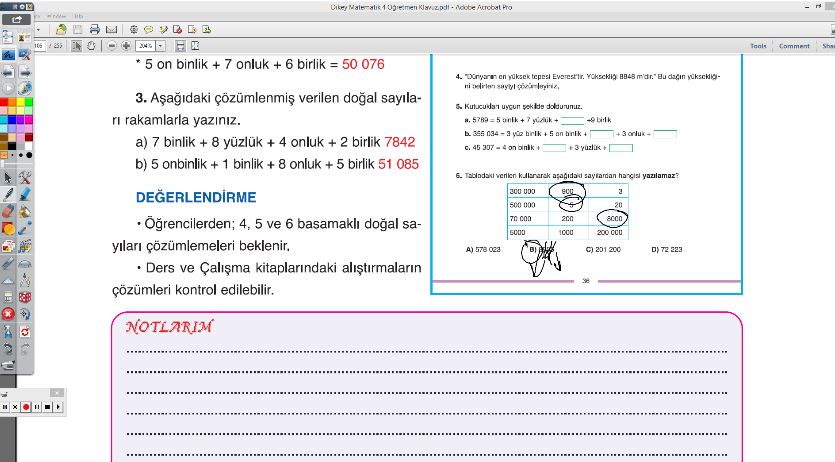Click the recorder play arrow button

tap(58, 407)
